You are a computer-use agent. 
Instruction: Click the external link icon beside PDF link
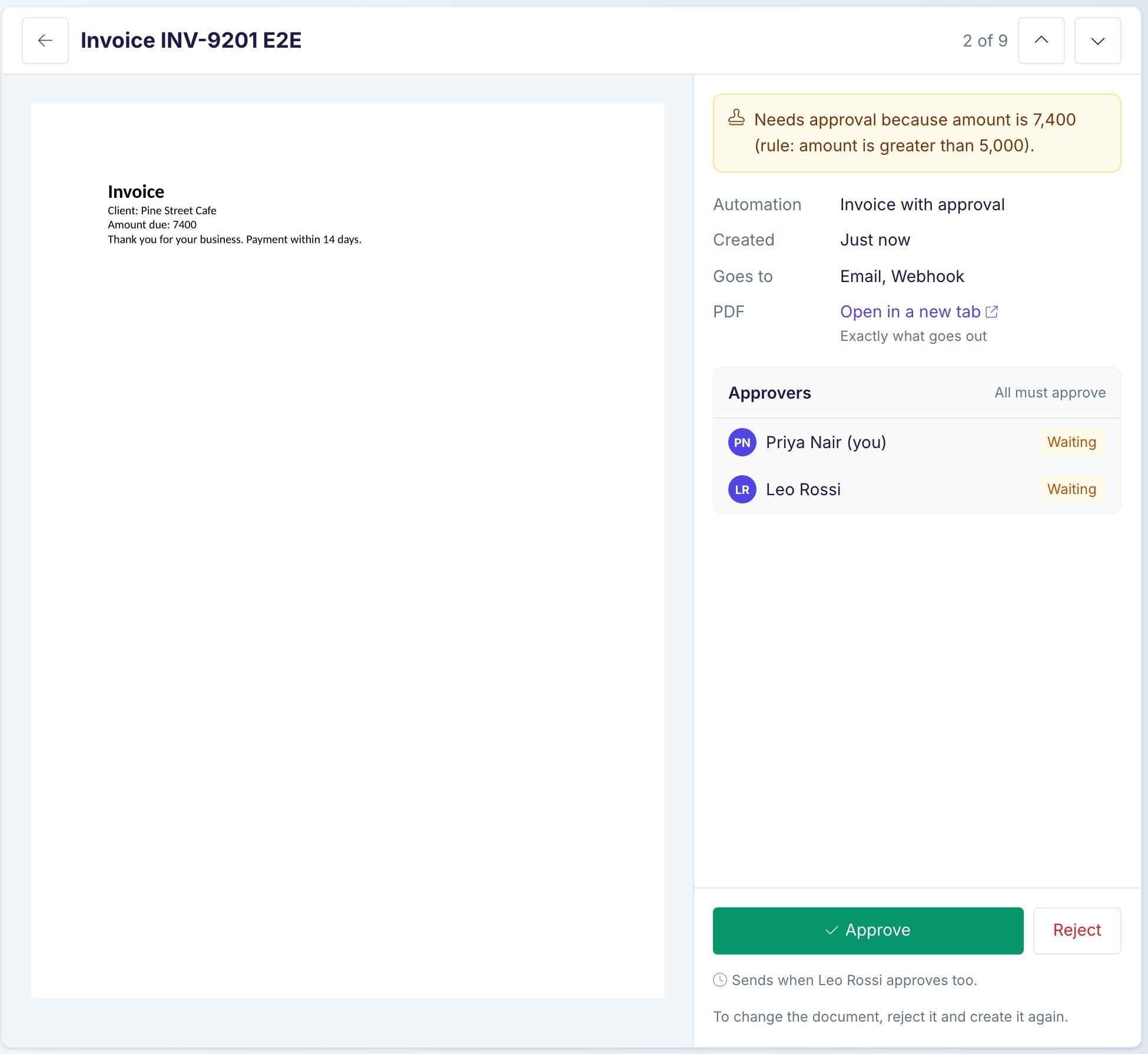992,311
